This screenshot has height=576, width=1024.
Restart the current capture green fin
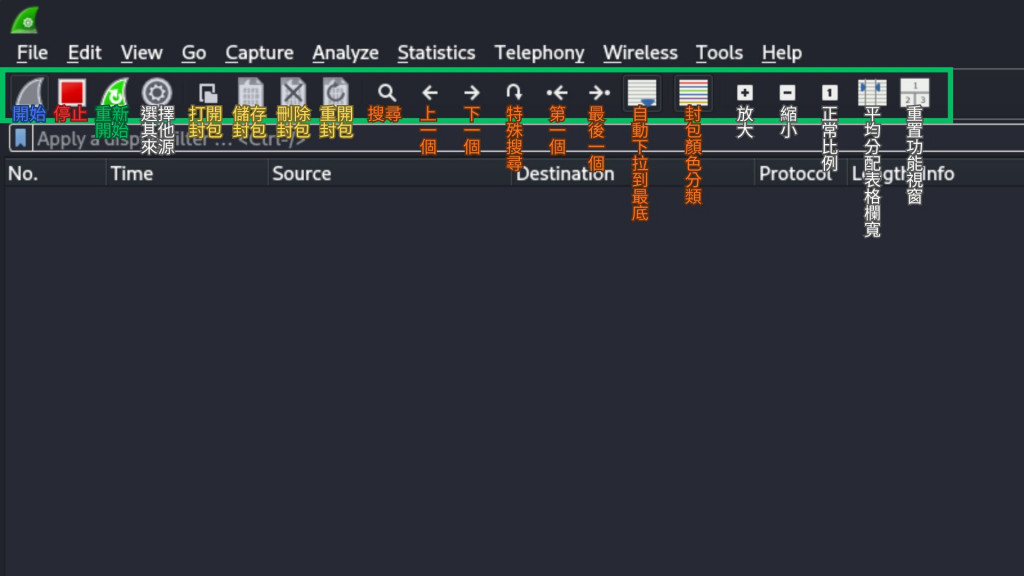point(114,93)
